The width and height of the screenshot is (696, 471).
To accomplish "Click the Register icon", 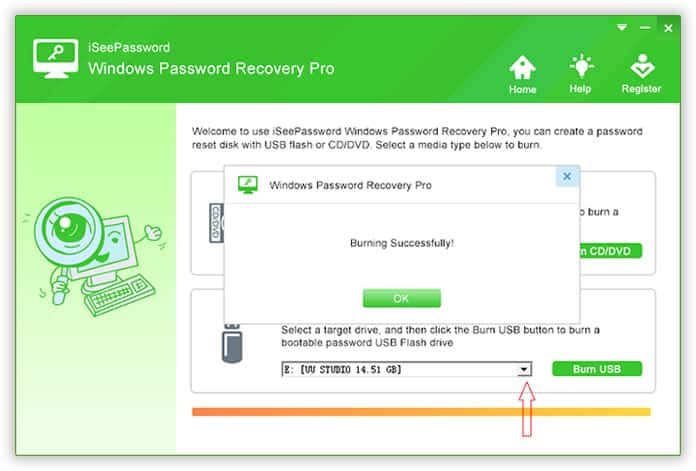I will 642,67.
